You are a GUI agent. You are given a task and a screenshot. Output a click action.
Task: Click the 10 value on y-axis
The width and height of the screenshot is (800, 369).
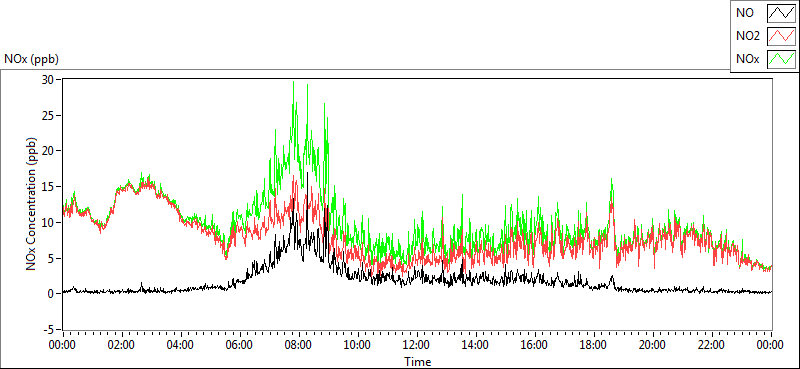[x=48, y=223]
